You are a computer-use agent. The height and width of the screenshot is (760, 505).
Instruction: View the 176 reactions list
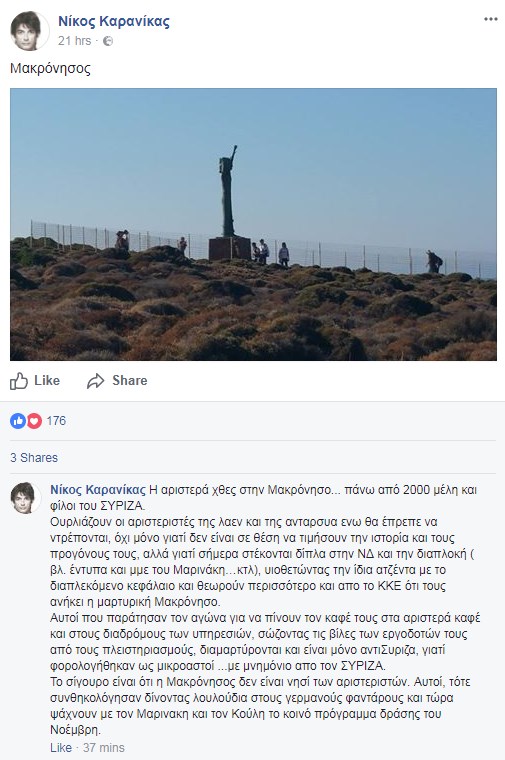coord(56,421)
